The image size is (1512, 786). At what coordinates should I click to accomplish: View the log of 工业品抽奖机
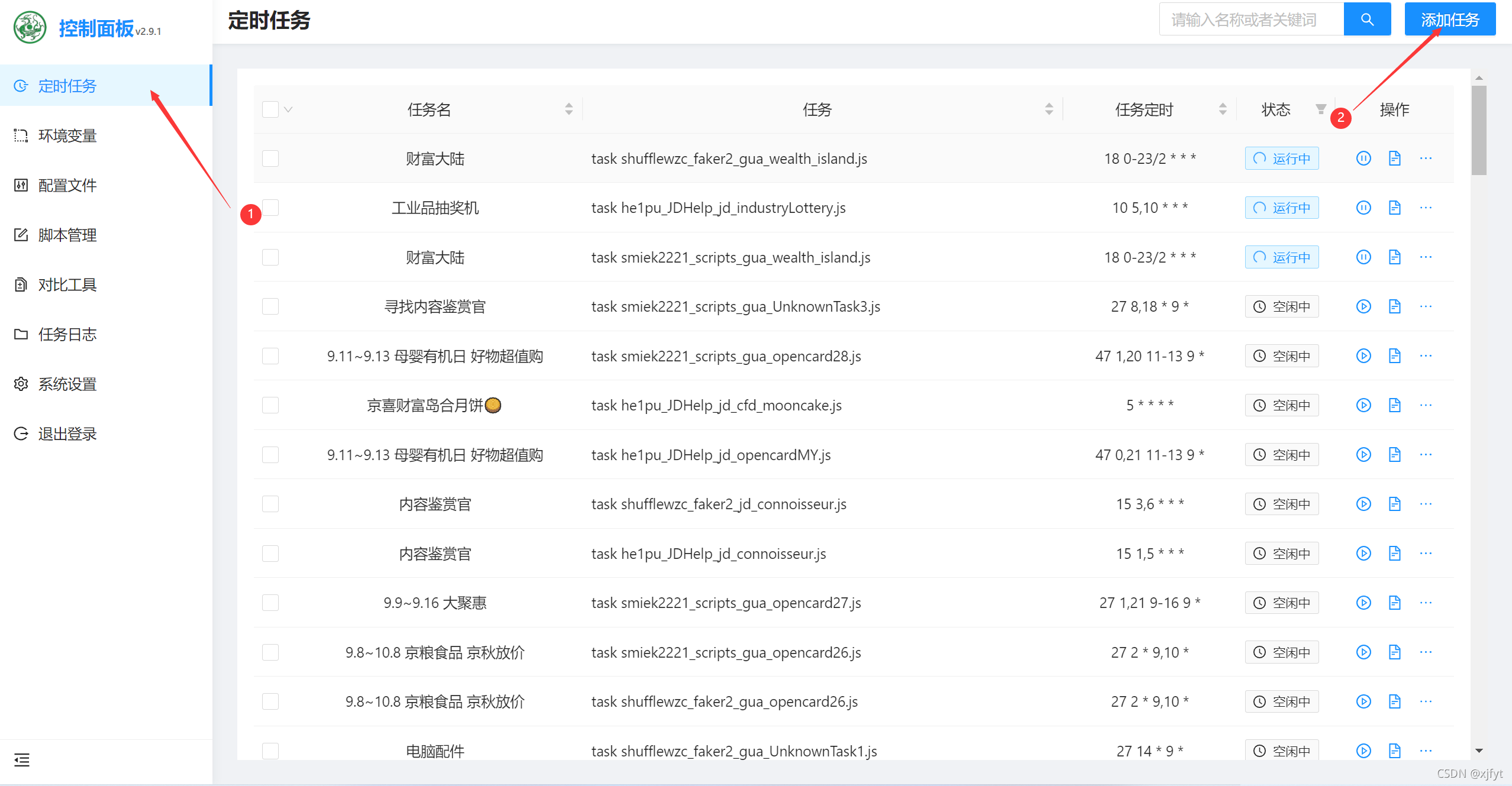coord(1394,208)
